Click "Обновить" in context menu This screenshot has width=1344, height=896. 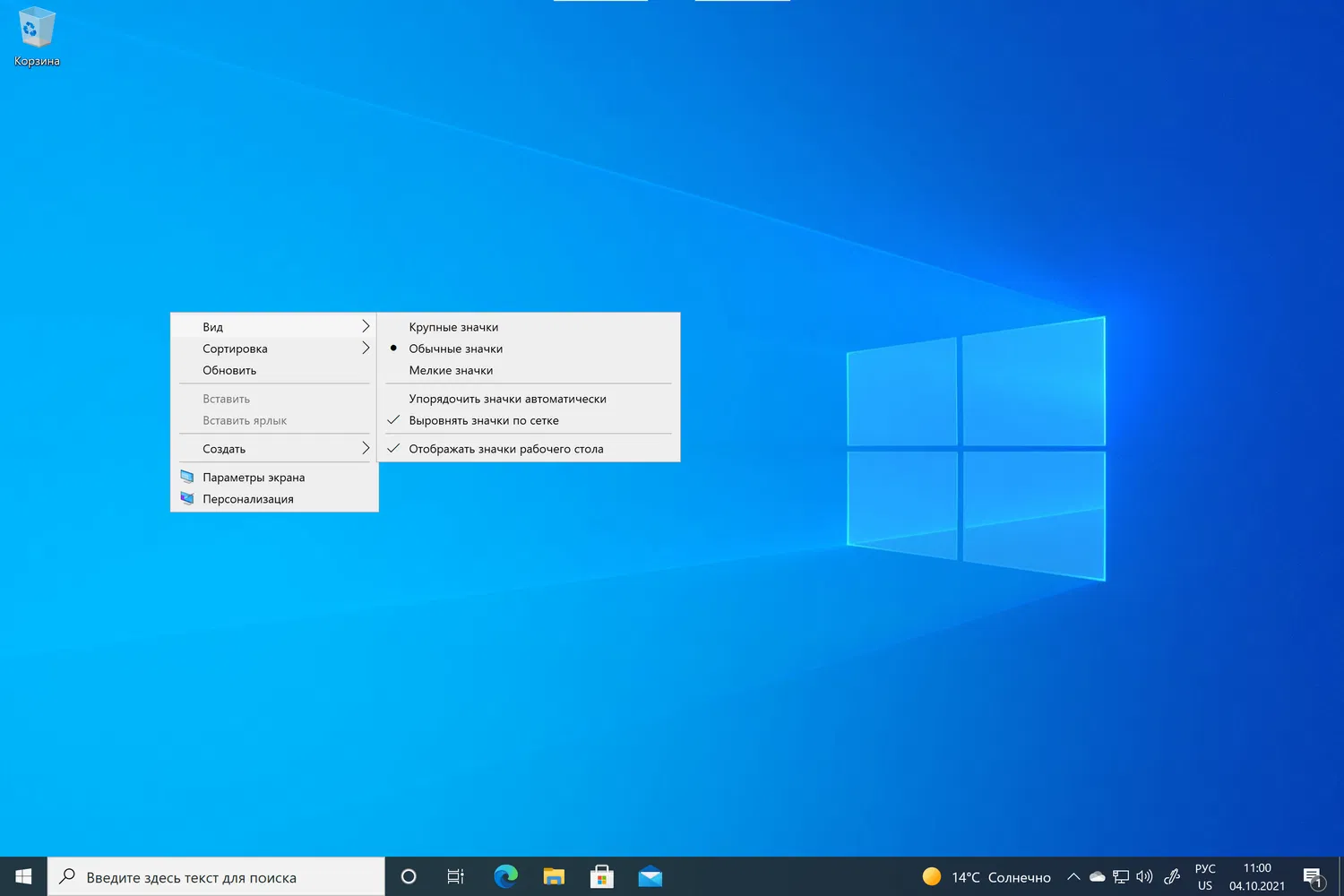pyautogui.click(x=229, y=370)
